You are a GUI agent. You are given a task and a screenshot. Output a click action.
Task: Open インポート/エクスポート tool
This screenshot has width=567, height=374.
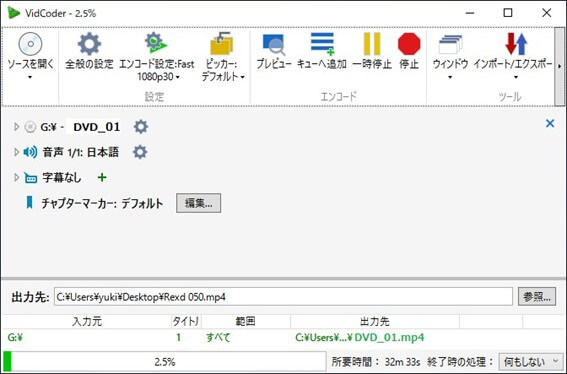coord(513,56)
